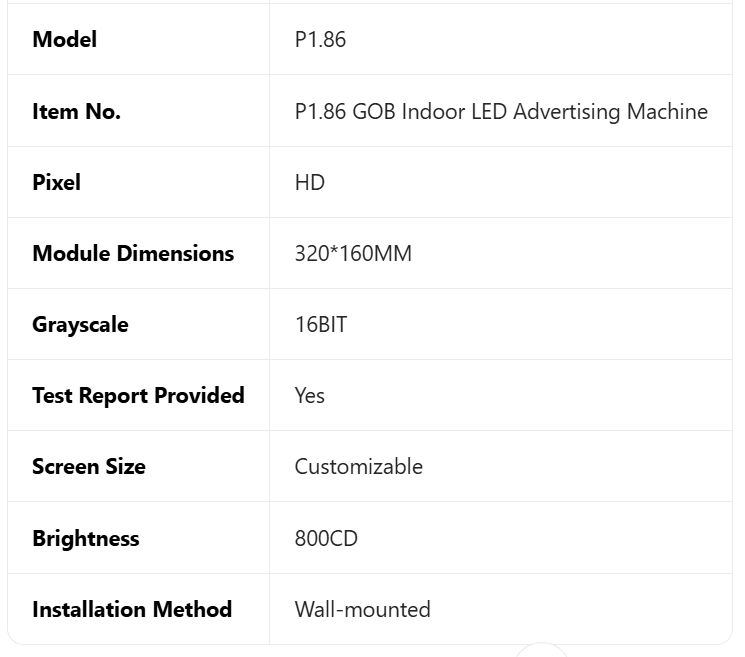This screenshot has width=745, height=657.
Task: Select the Customizable screen size value
Action: [x=359, y=467]
